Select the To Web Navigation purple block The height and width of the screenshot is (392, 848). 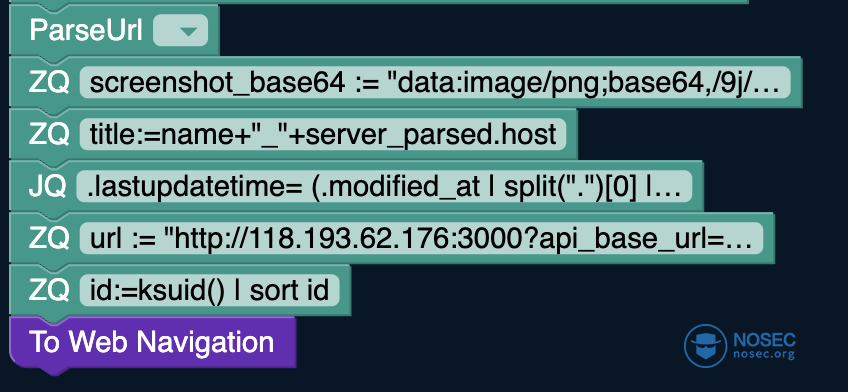pyautogui.click(x=153, y=342)
